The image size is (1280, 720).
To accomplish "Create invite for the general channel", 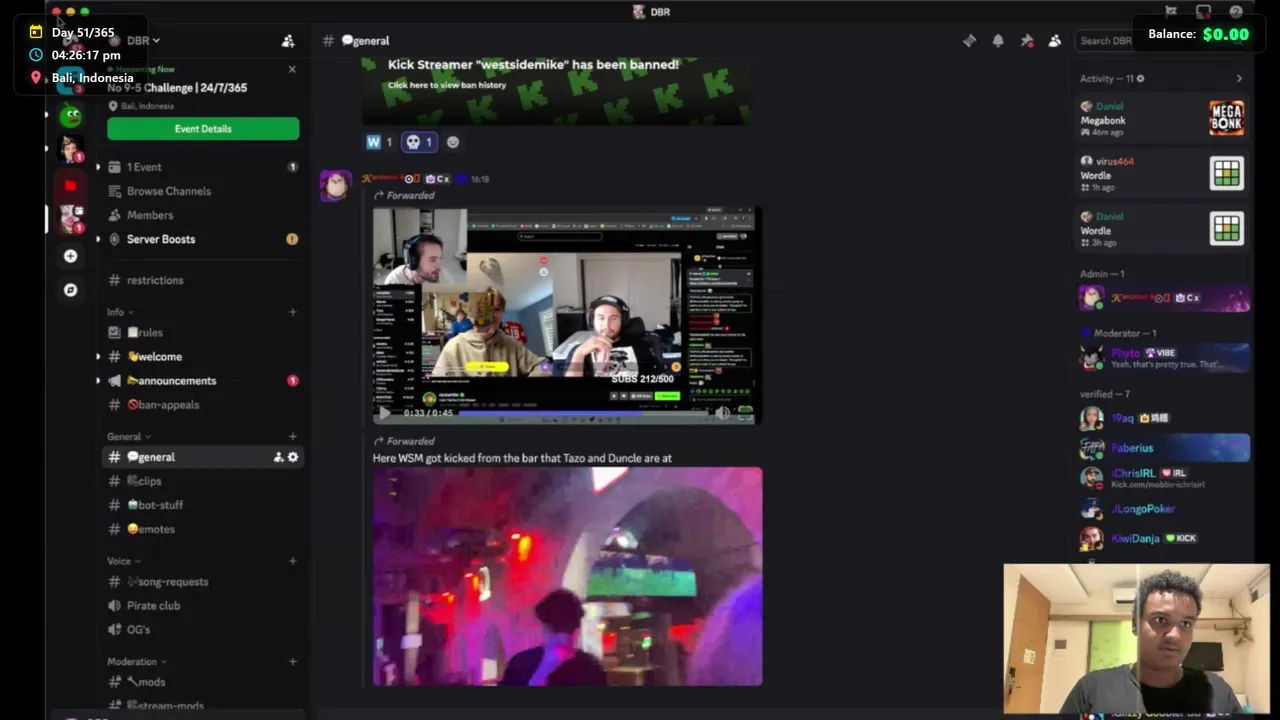I will point(278,457).
